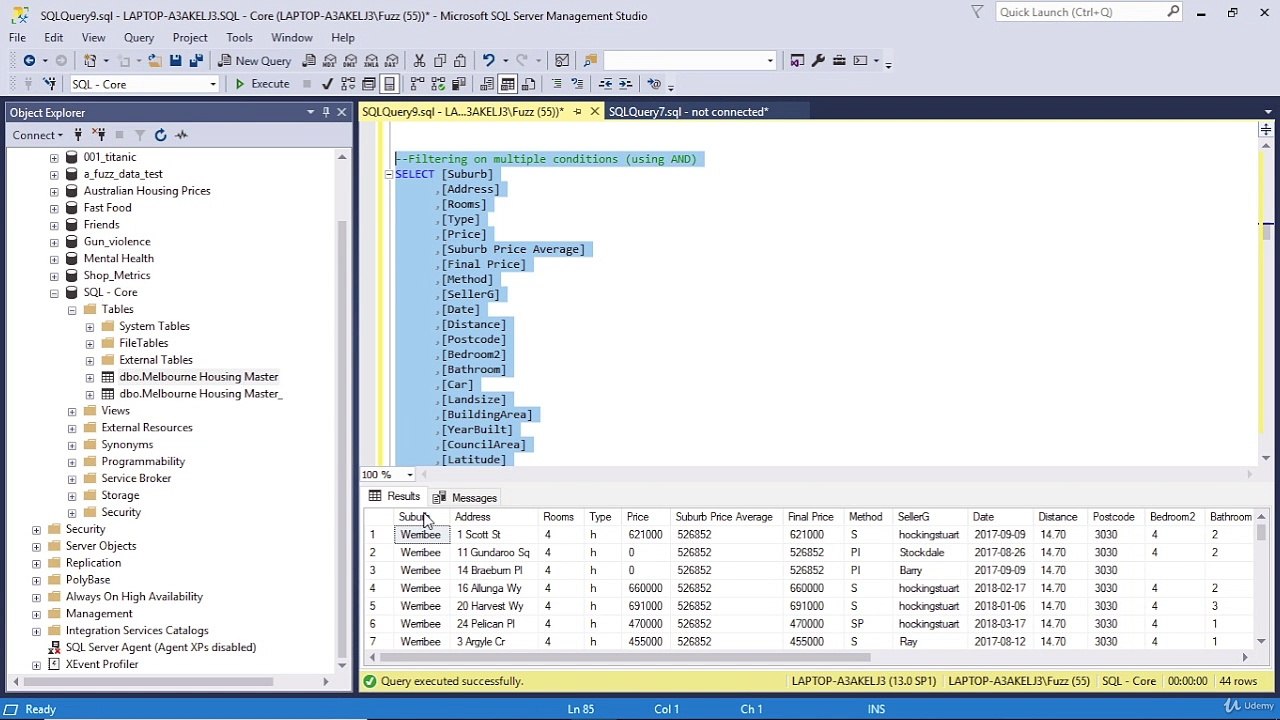Collapse the SELECT statement outline
The image size is (1280, 720).
click(x=388, y=174)
